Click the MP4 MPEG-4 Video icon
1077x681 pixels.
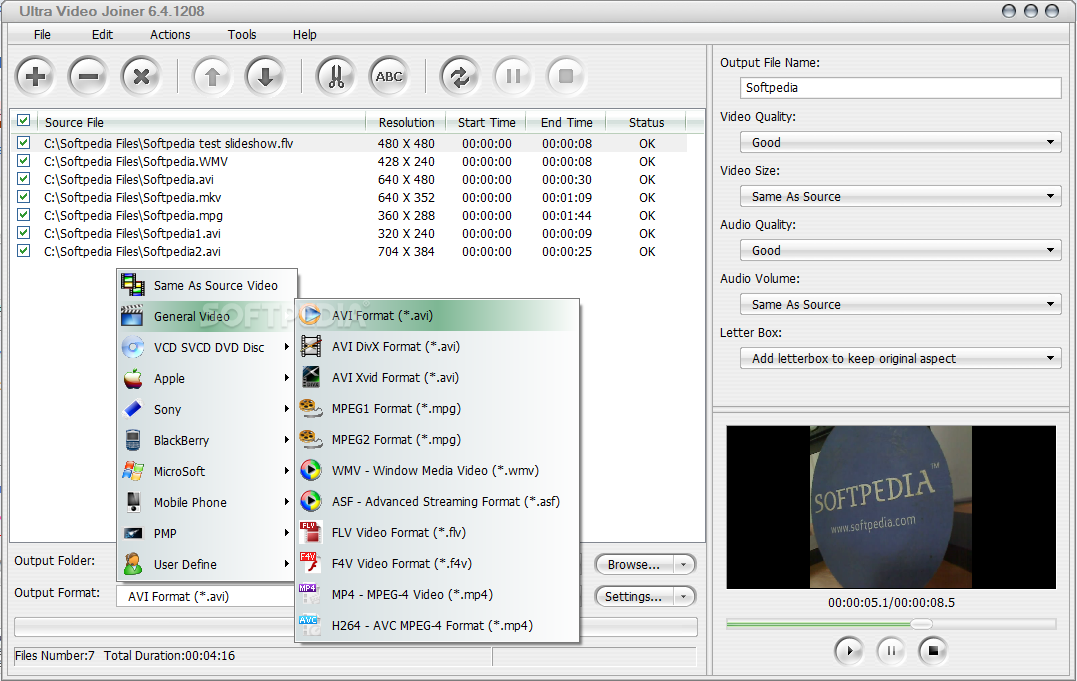(310, 594)
